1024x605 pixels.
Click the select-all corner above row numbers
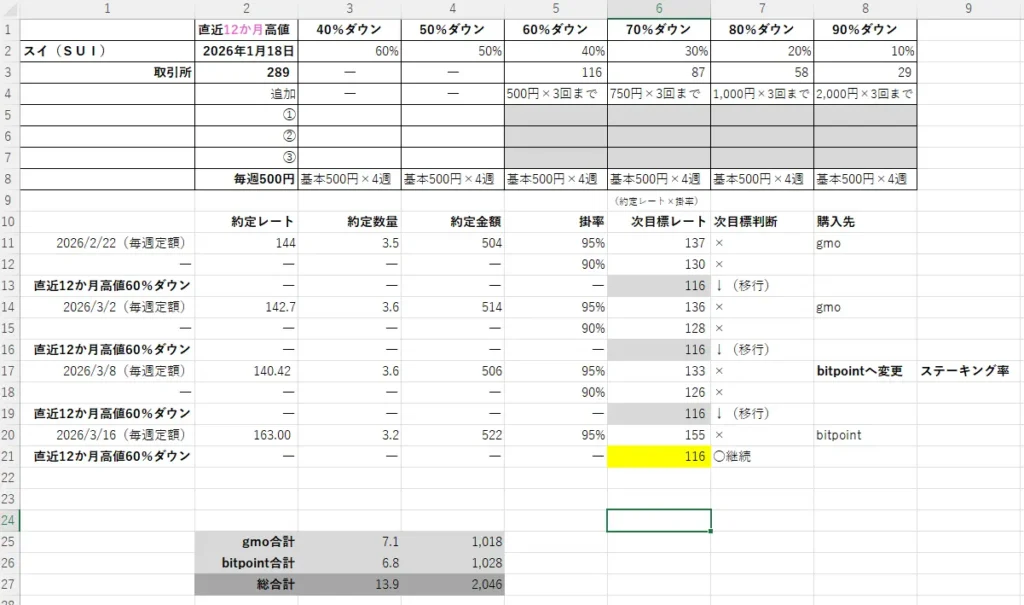(x=10, y=9)
